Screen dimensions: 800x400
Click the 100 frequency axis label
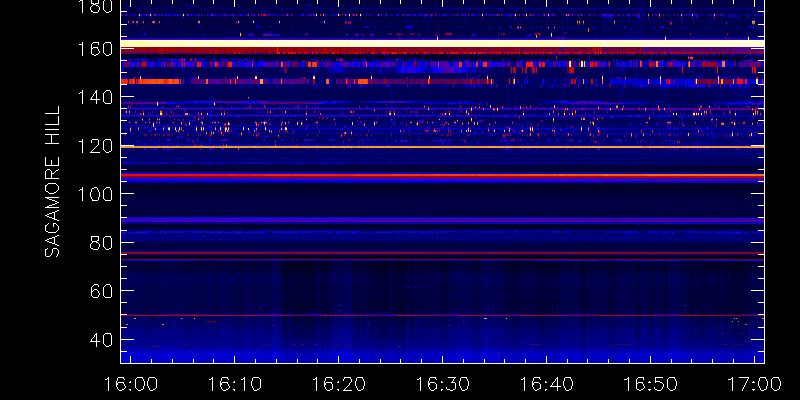coord(96,194)
